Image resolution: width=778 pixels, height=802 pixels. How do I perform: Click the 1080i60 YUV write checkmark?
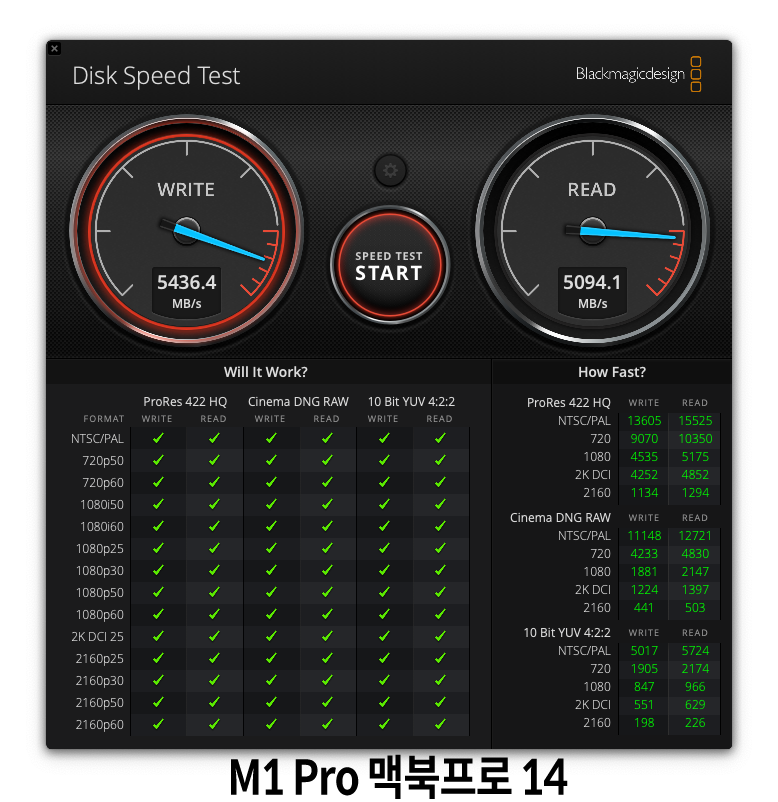click(x=384, y=526)
